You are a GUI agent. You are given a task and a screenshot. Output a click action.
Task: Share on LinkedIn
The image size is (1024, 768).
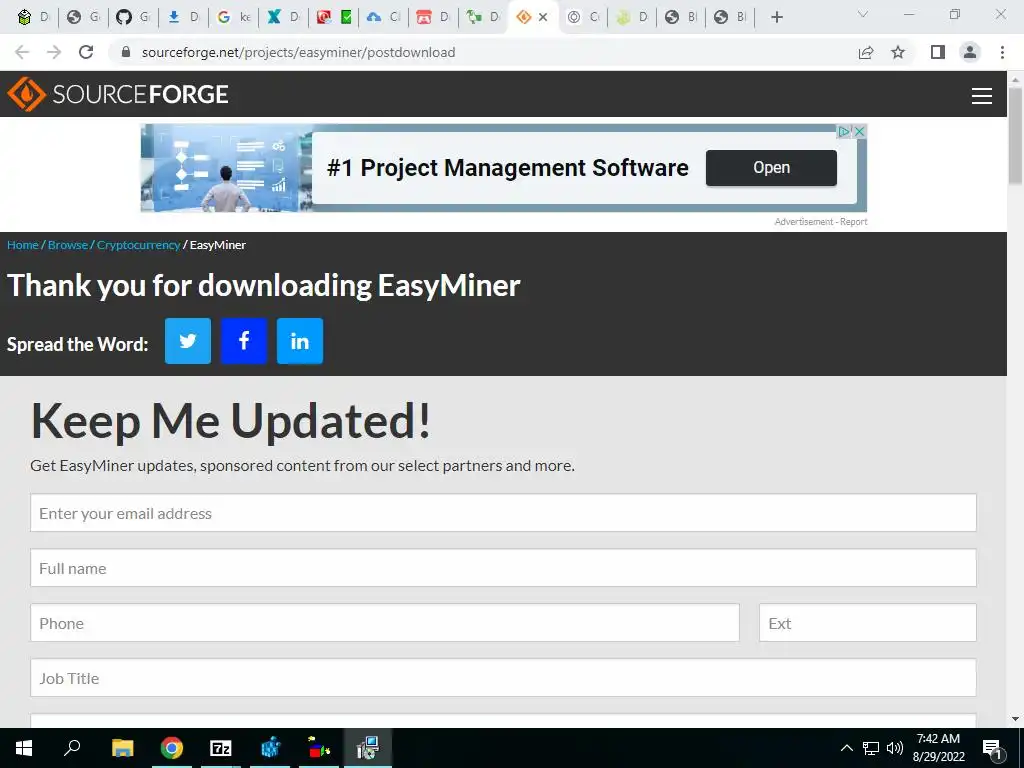click(300, 341)
